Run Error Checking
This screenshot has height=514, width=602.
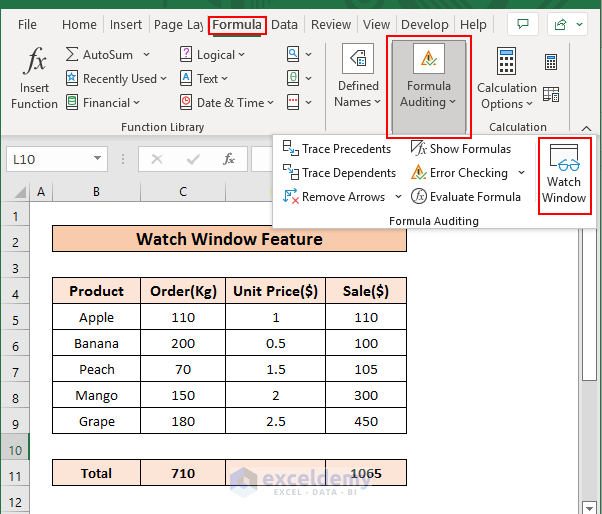459,173
